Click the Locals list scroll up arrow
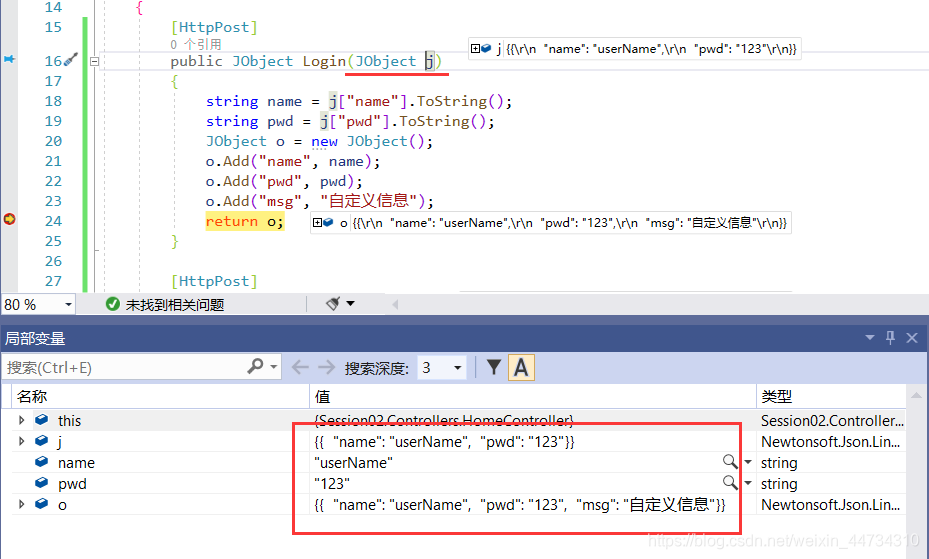The height and width of the screenshot is (559, 929). pyautogui.click(x=916, y=395)
